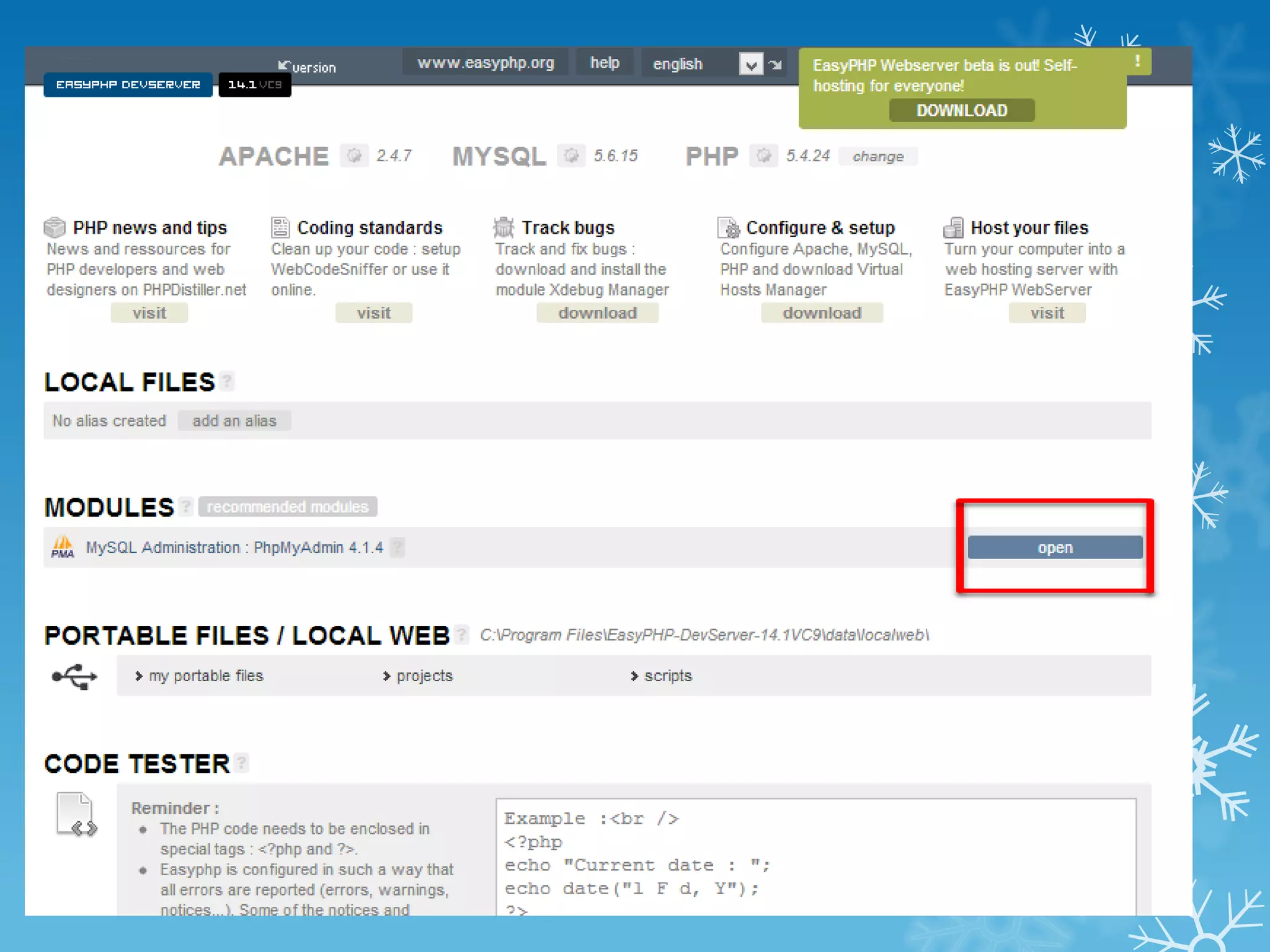Click the USB portable files icon
This screenshot has width=1270, height=952.
tap(74, 676)
